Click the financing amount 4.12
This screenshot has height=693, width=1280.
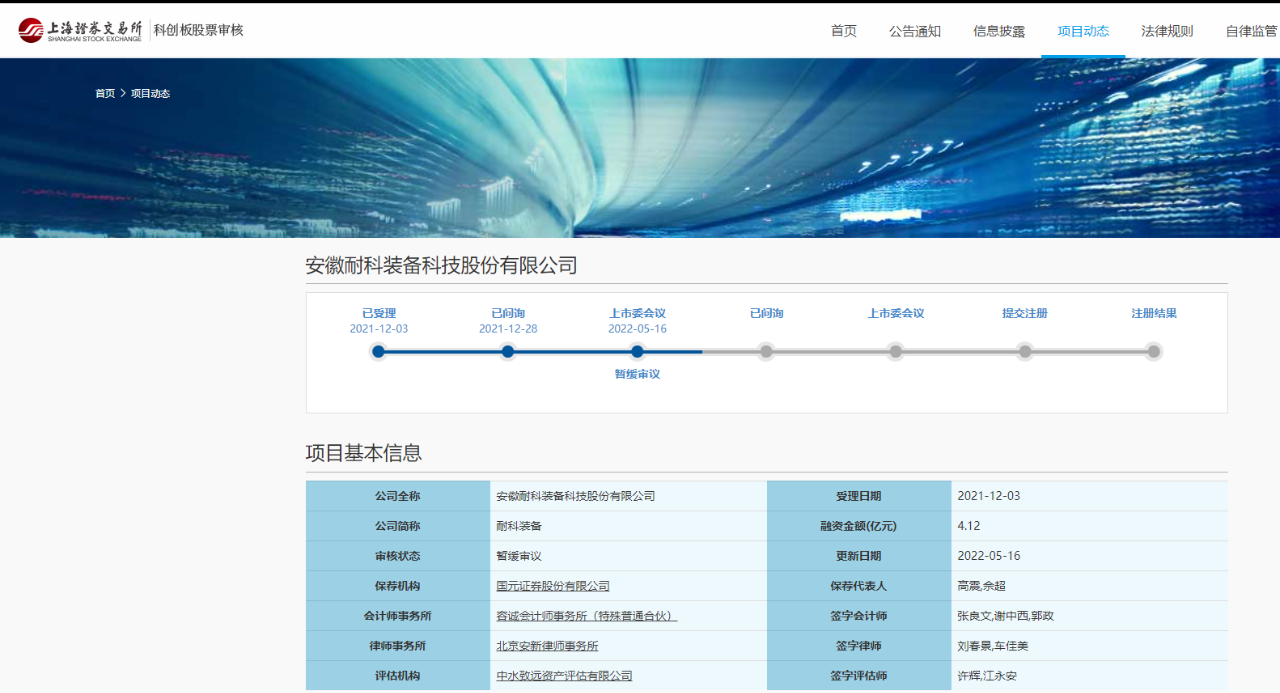tap(968, 526)
